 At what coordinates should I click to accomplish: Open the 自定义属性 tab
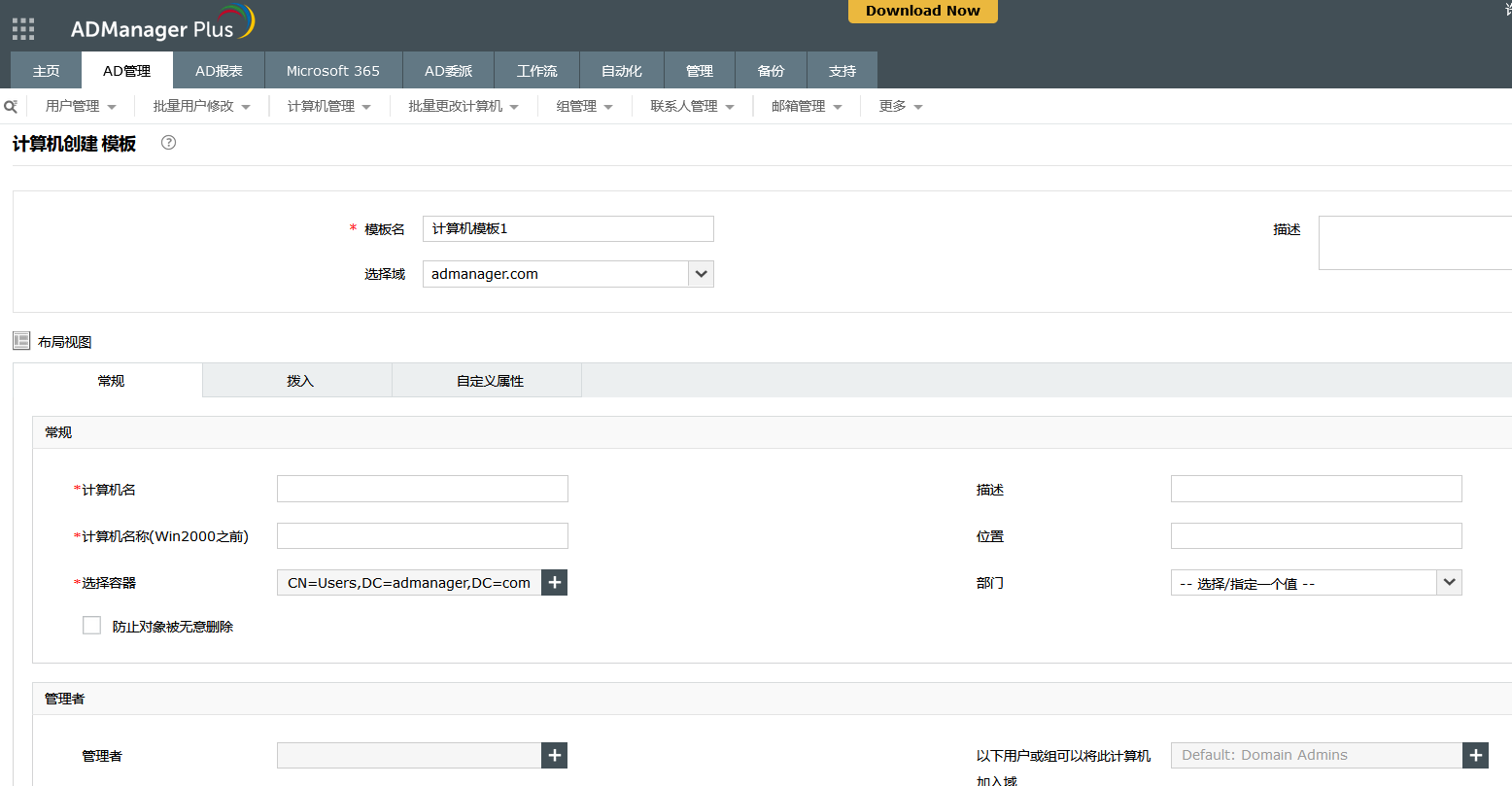(x=490, y=381)
